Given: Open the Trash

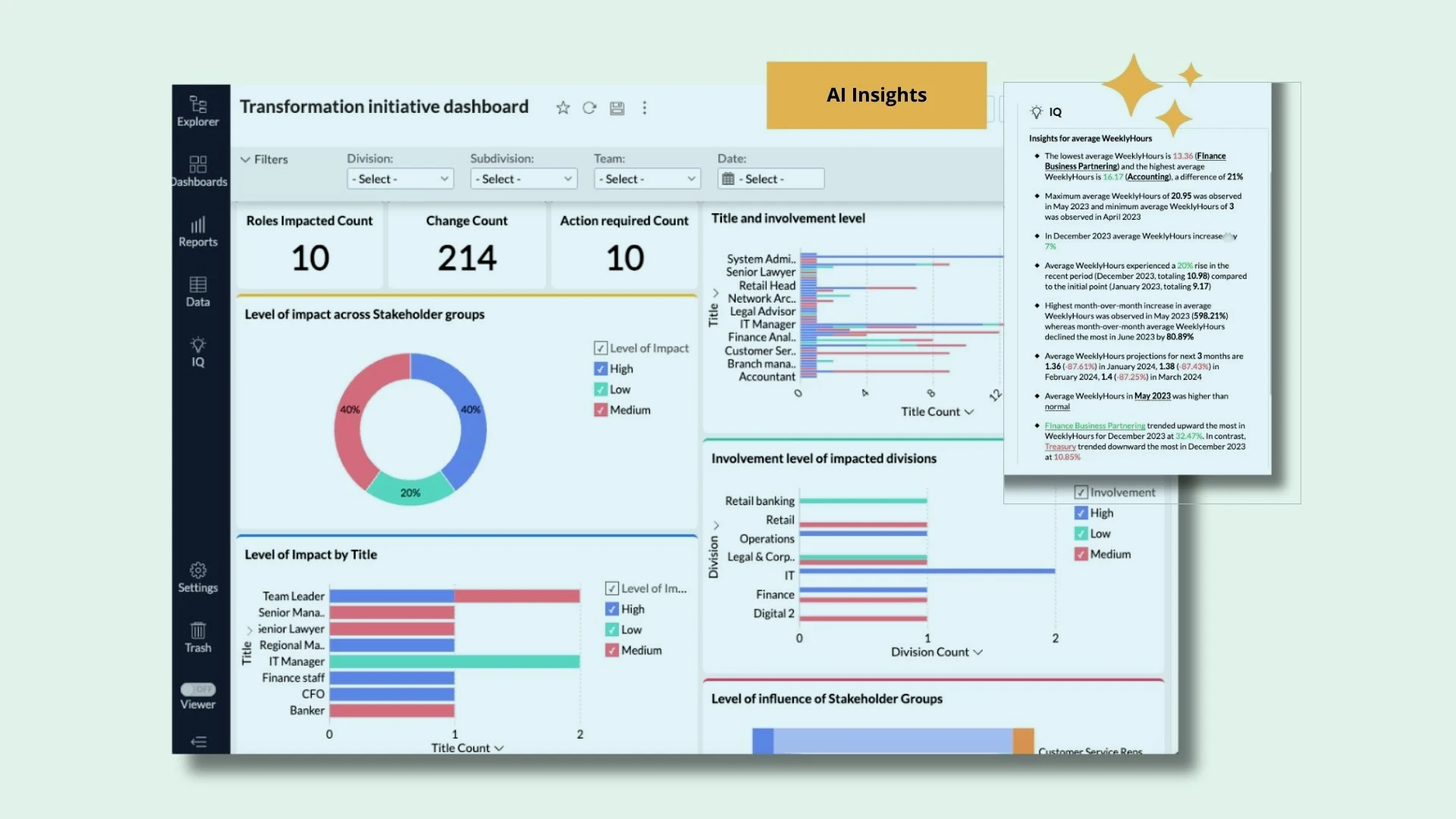Looking at the screenshot, I should (198, 637).
